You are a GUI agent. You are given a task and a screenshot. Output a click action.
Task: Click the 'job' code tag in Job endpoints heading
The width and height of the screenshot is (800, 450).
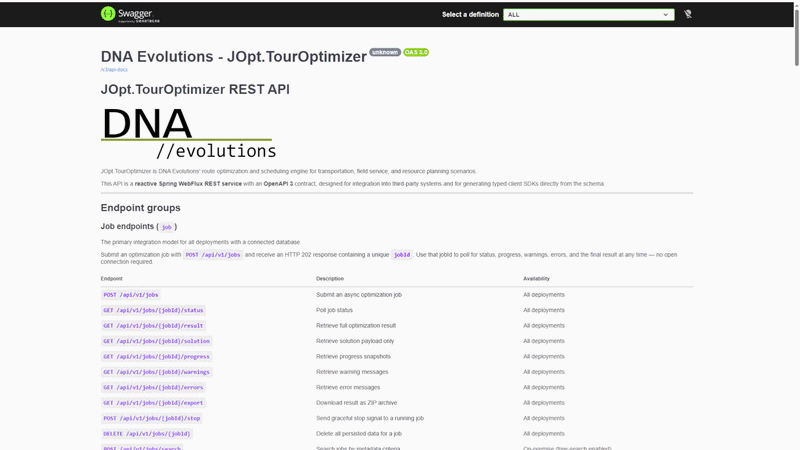point(166,227)
